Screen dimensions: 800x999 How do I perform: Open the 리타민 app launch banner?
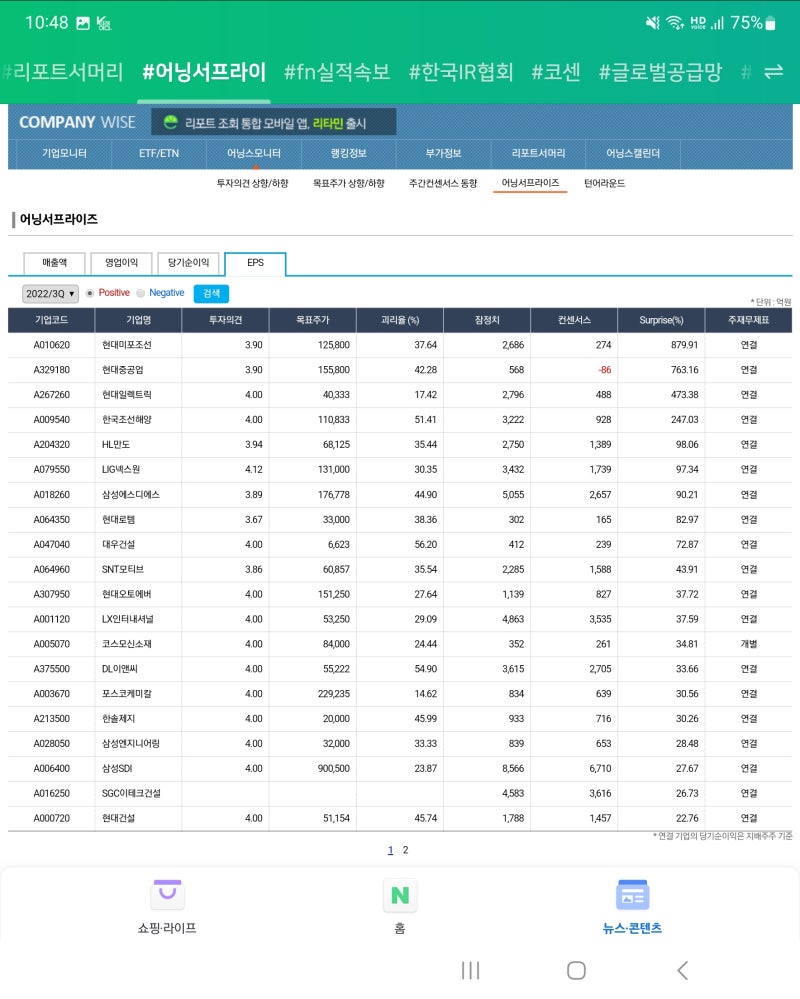pos(274,122)
